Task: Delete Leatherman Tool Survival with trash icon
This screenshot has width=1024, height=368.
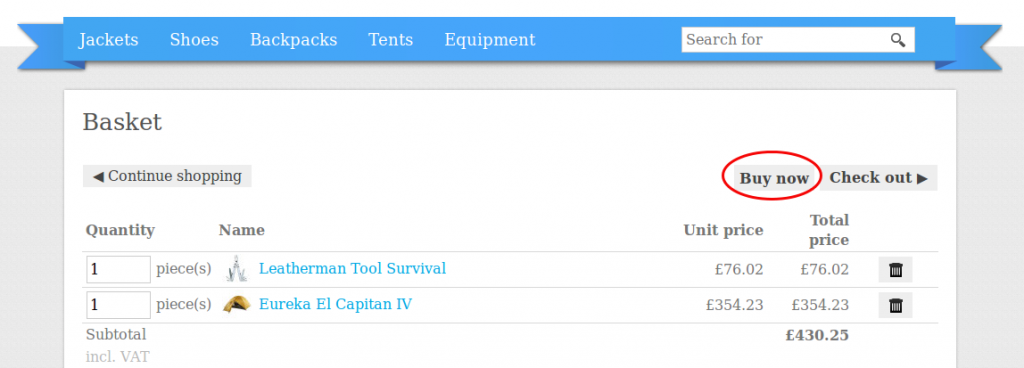Action: point(895,269)
